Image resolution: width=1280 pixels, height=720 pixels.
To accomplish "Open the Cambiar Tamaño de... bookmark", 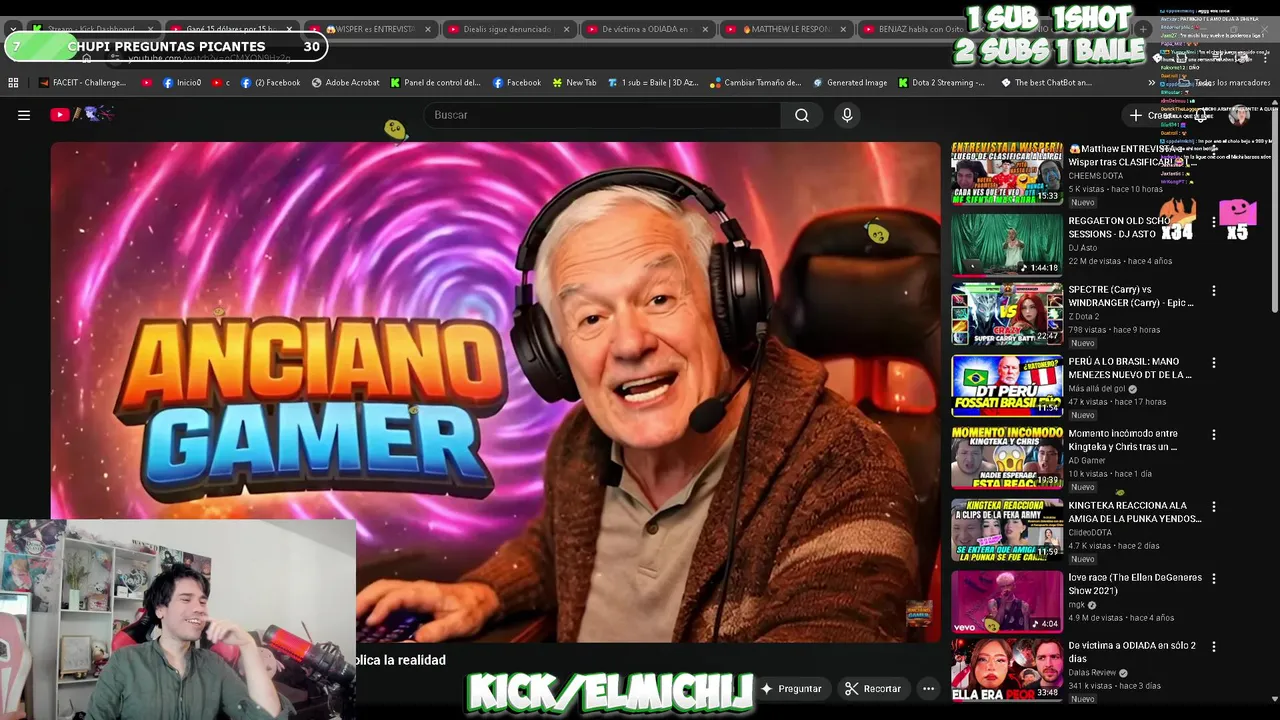I will point(756,83).
